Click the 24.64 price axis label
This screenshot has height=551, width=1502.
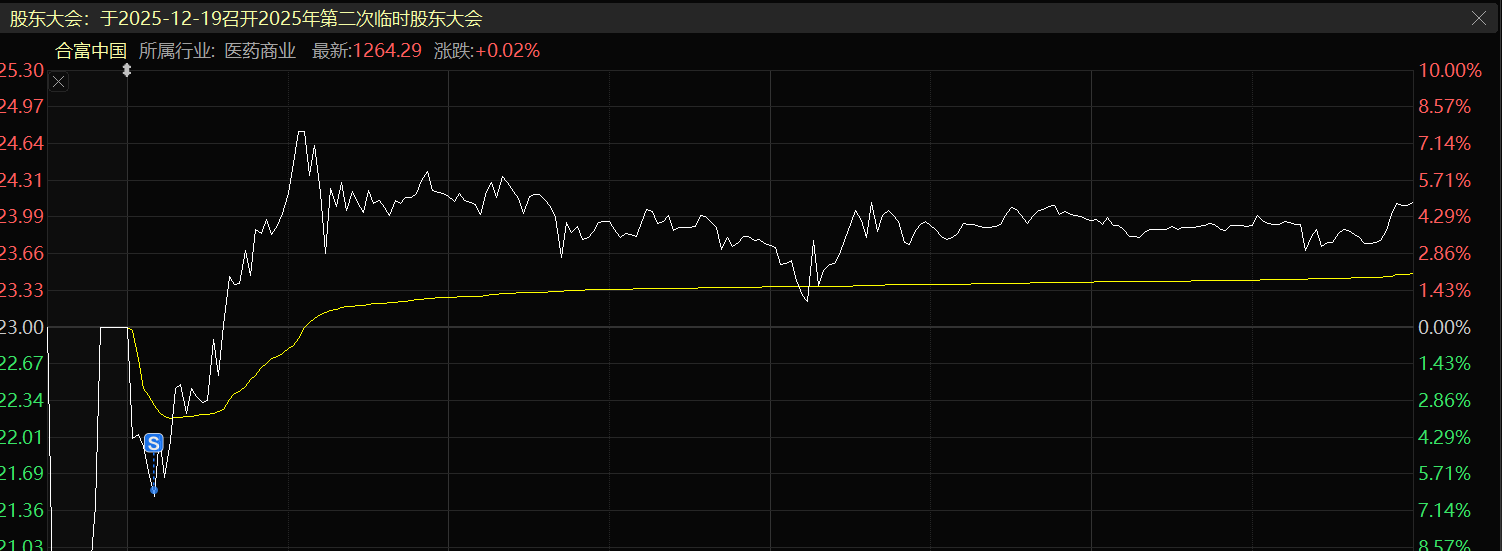22,143
